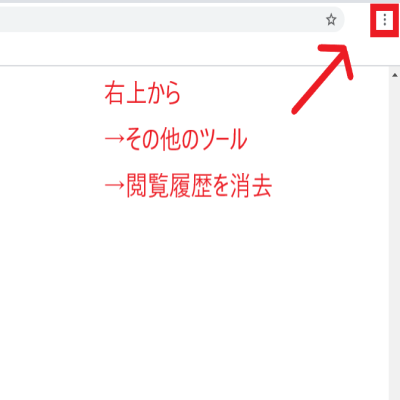Bookmark this page with the star icon
This screenshot has width=400, height=400.
(331, 20)
